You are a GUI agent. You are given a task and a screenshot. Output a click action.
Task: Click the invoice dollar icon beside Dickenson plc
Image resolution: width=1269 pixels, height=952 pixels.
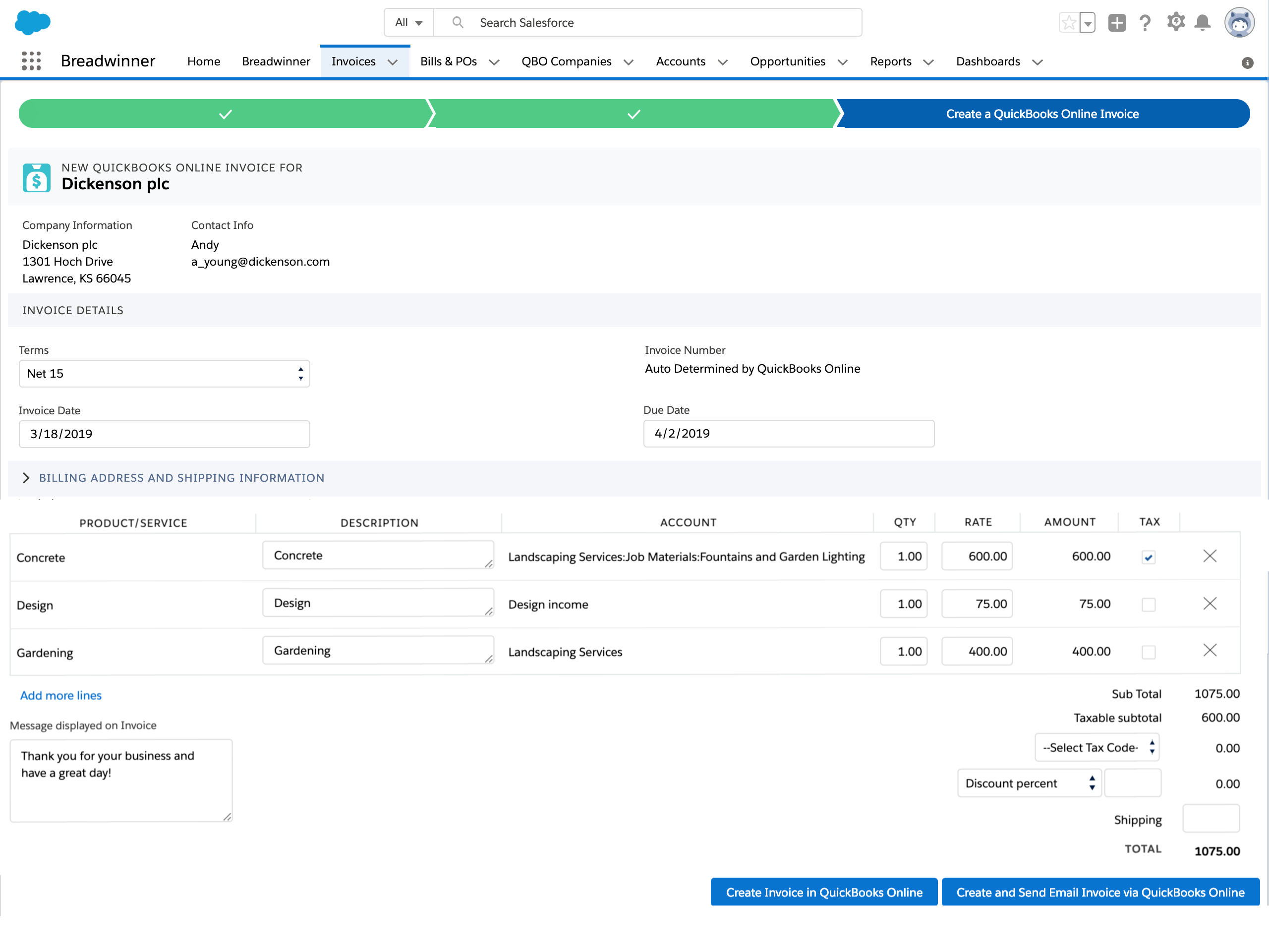click(37, 178)
